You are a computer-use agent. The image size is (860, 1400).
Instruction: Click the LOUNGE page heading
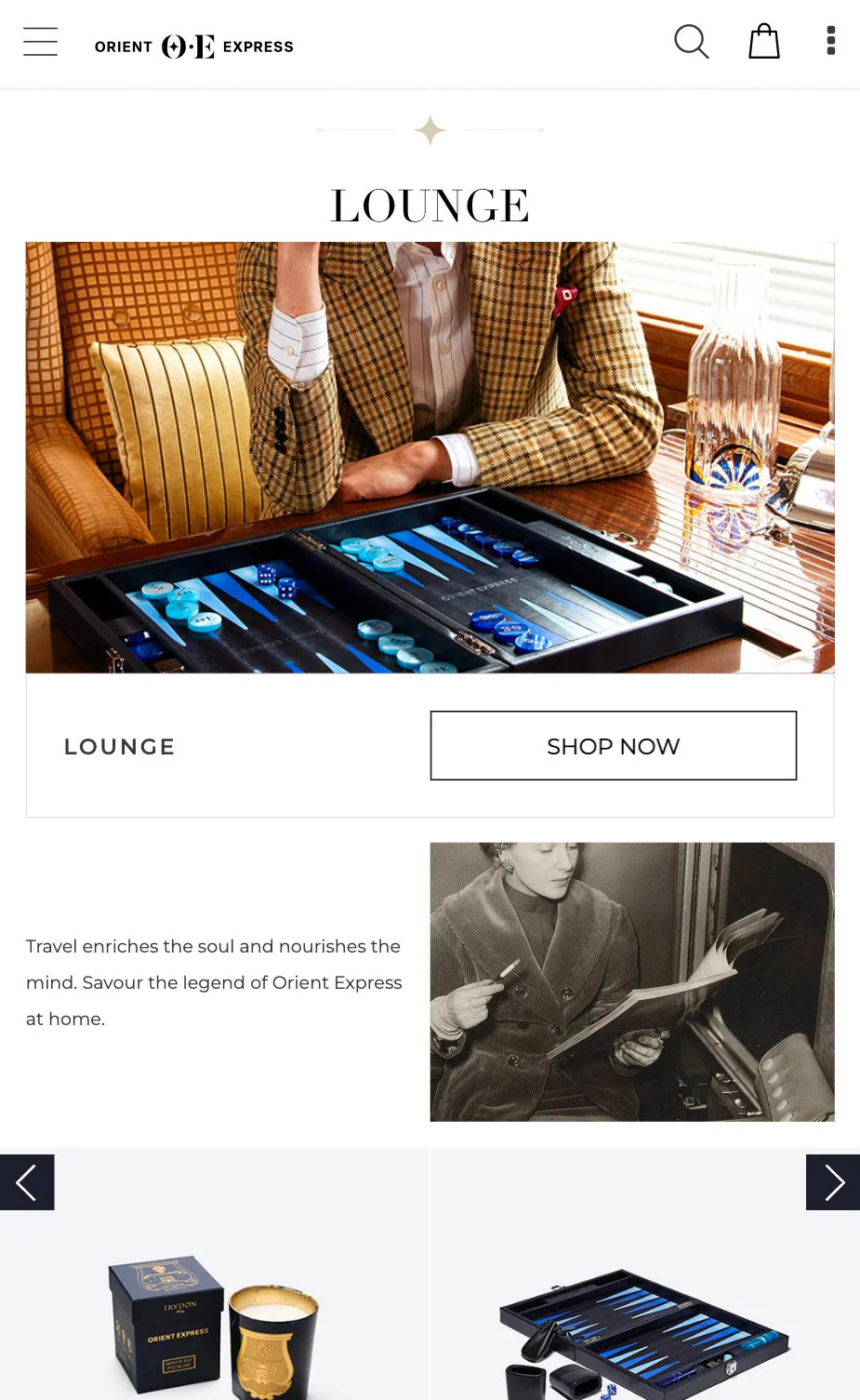point(430,206)
